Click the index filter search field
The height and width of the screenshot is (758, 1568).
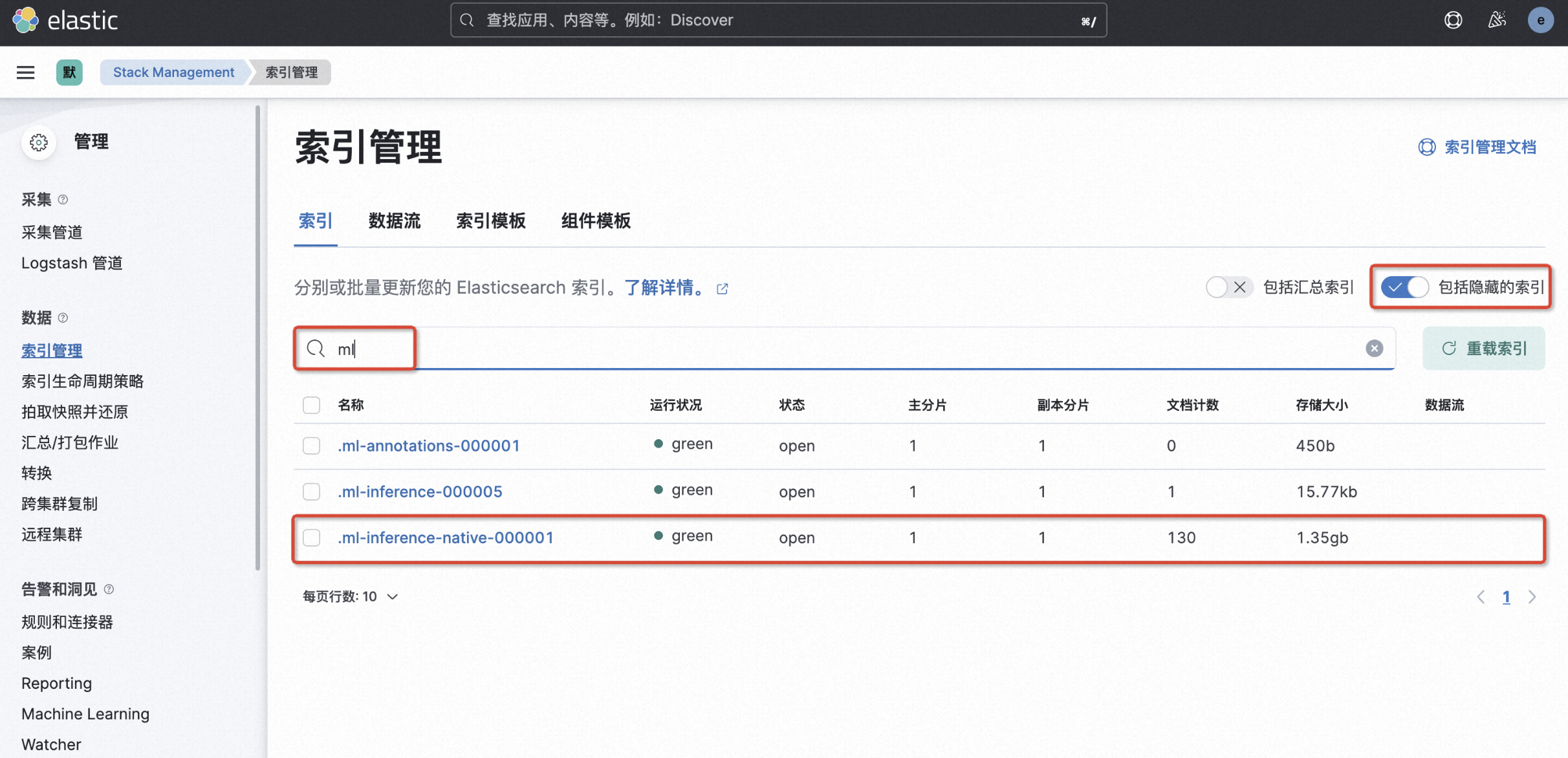coord(844,349)
